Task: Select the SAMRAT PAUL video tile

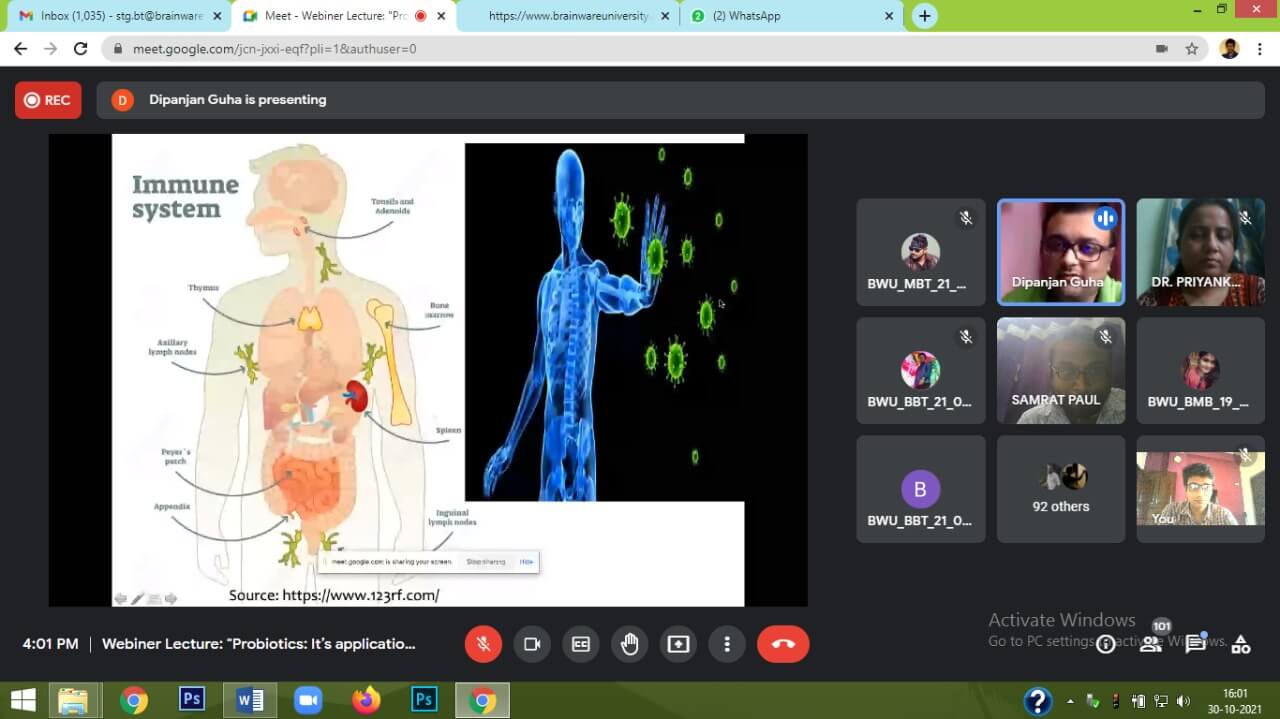Action: (x=1060, y=371)
